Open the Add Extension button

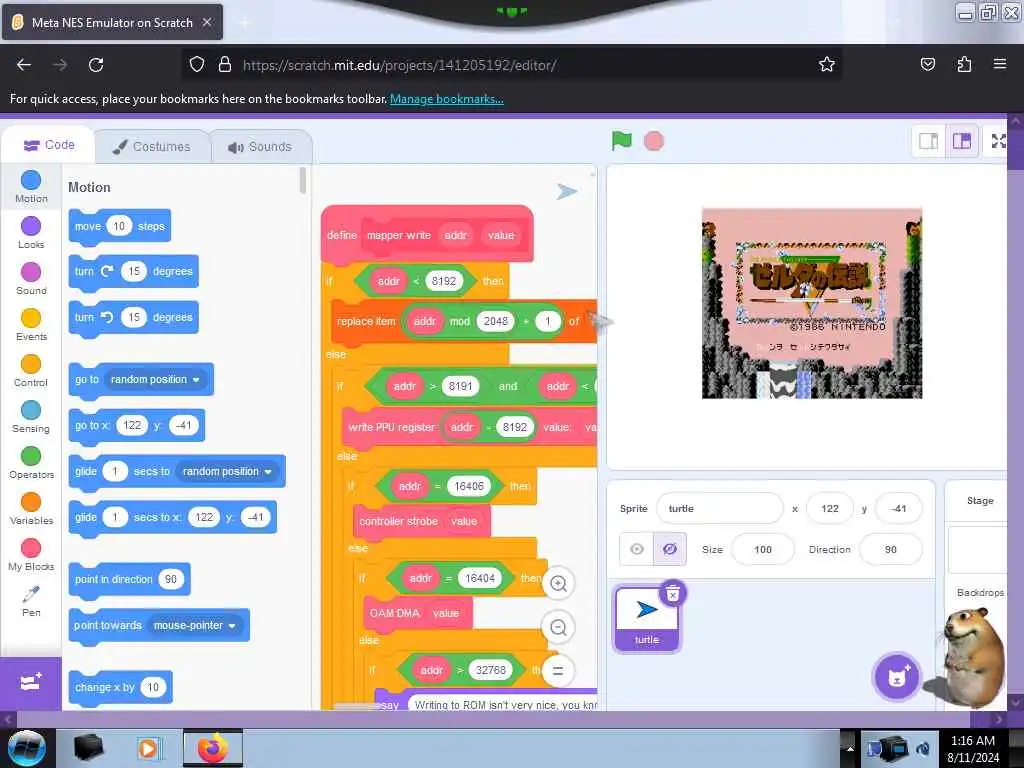31,683
